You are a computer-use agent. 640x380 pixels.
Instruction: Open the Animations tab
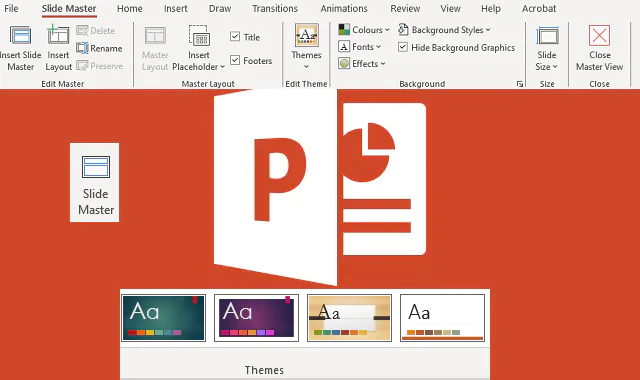[x=344, y=9]
